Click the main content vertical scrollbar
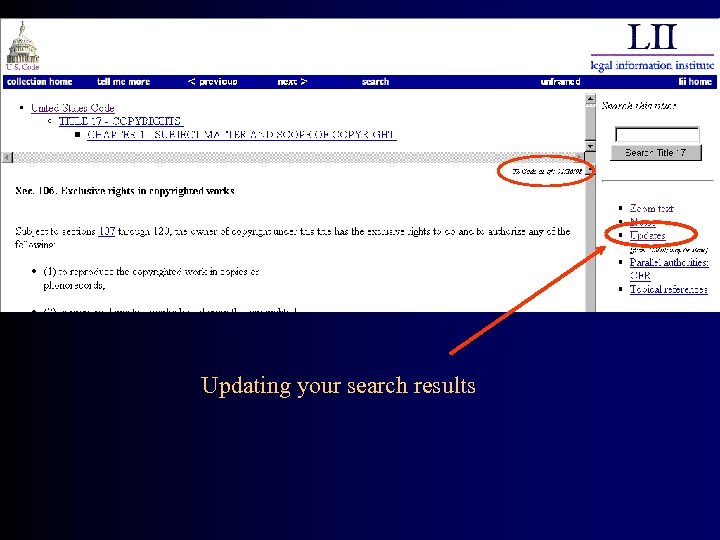This screenshot has width=720, height=540. [590, 239]
